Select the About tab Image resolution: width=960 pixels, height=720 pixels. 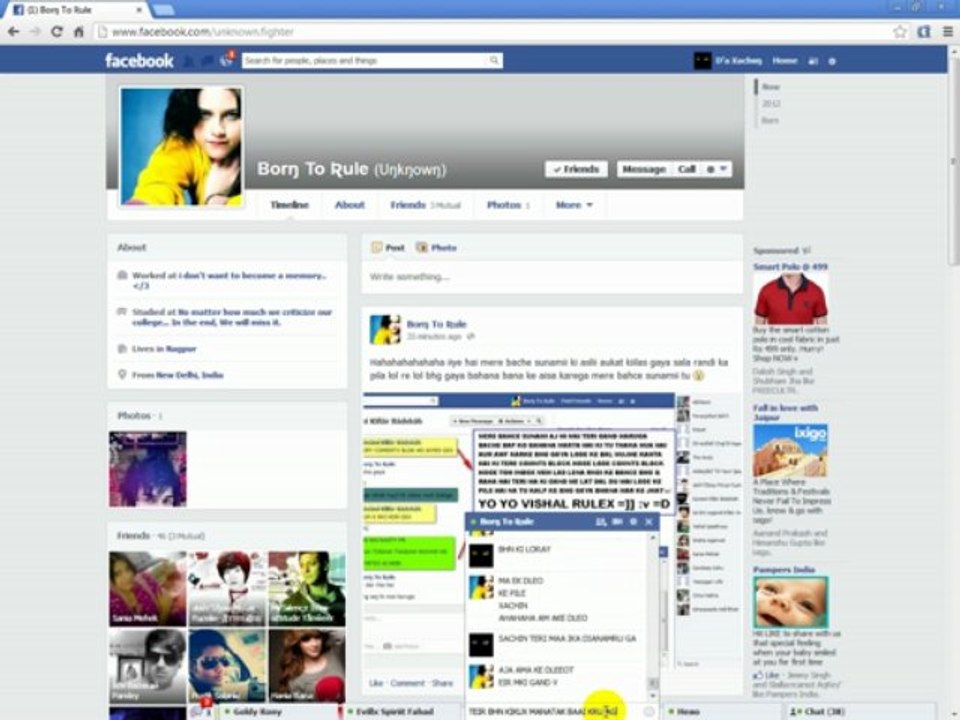(x=350, y=204)
